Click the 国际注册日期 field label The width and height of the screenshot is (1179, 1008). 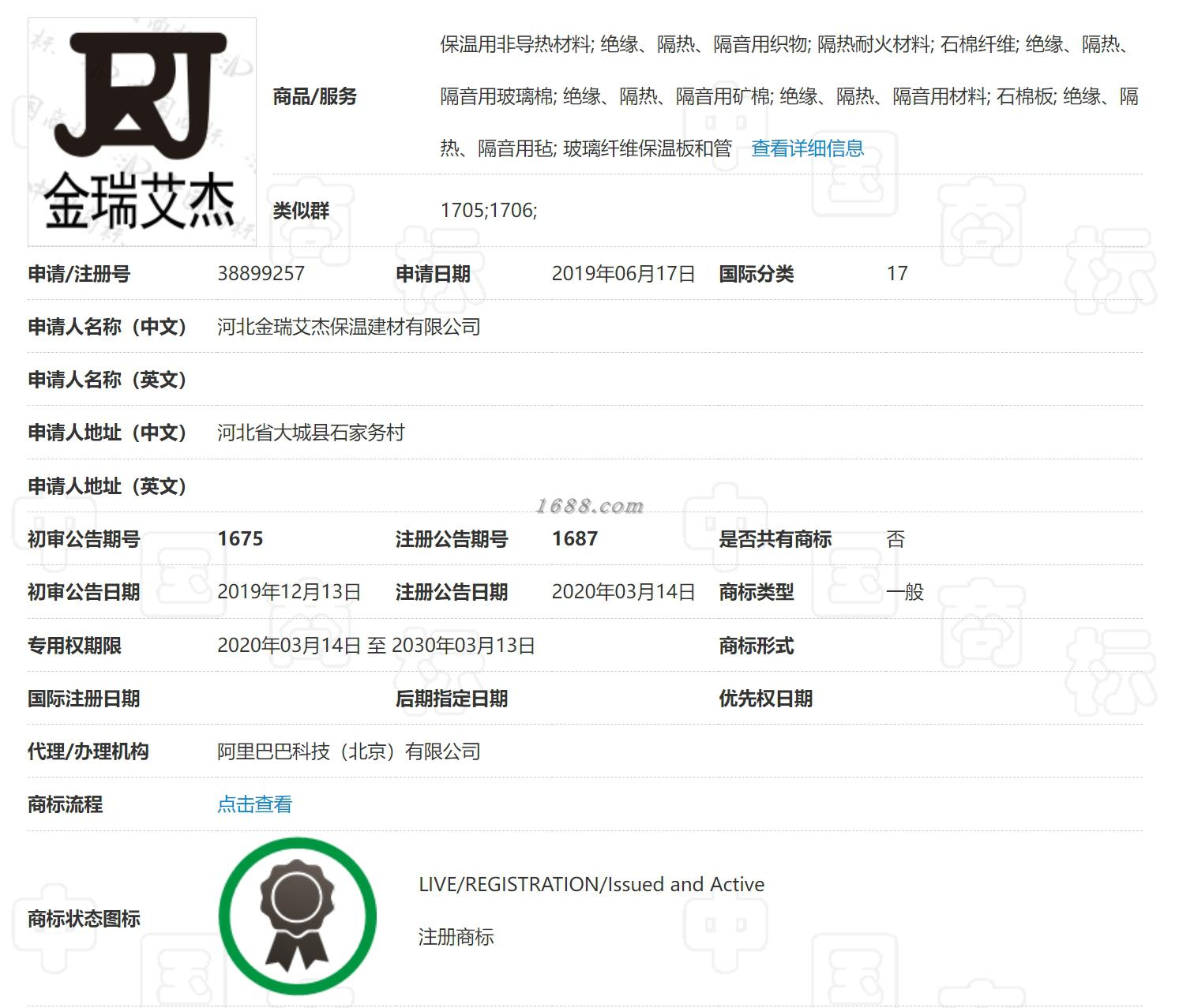(84, 699)
